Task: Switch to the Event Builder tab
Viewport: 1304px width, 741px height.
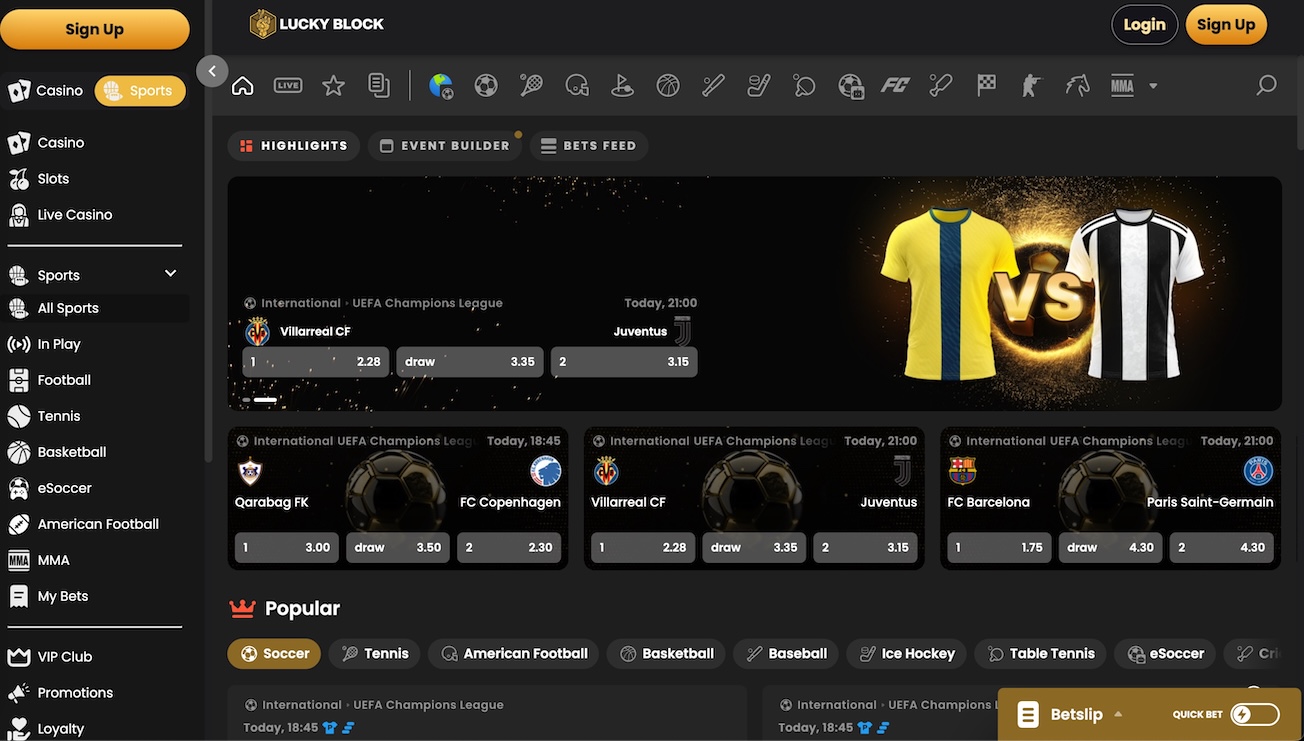Action: coord(445,146)
